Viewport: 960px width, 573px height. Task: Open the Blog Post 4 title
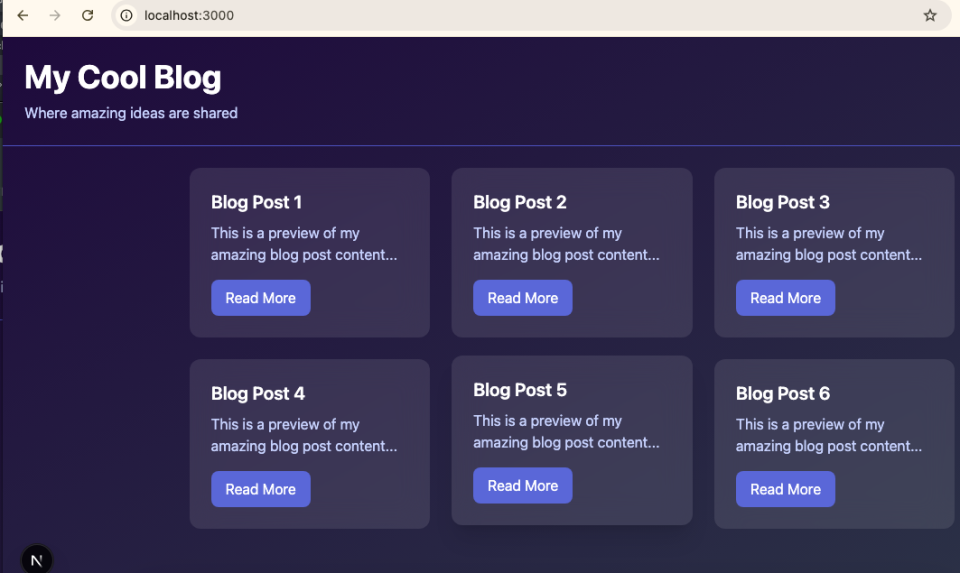[x=258, y=393]
